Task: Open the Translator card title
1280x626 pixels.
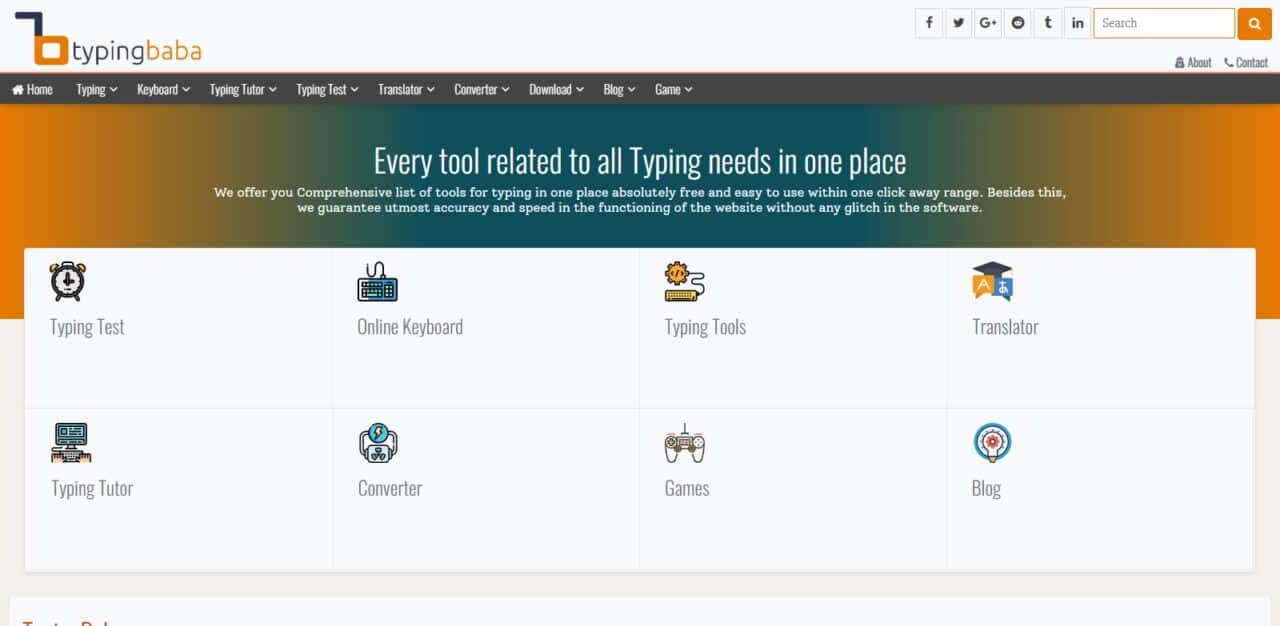Action: pos(1005,327)
